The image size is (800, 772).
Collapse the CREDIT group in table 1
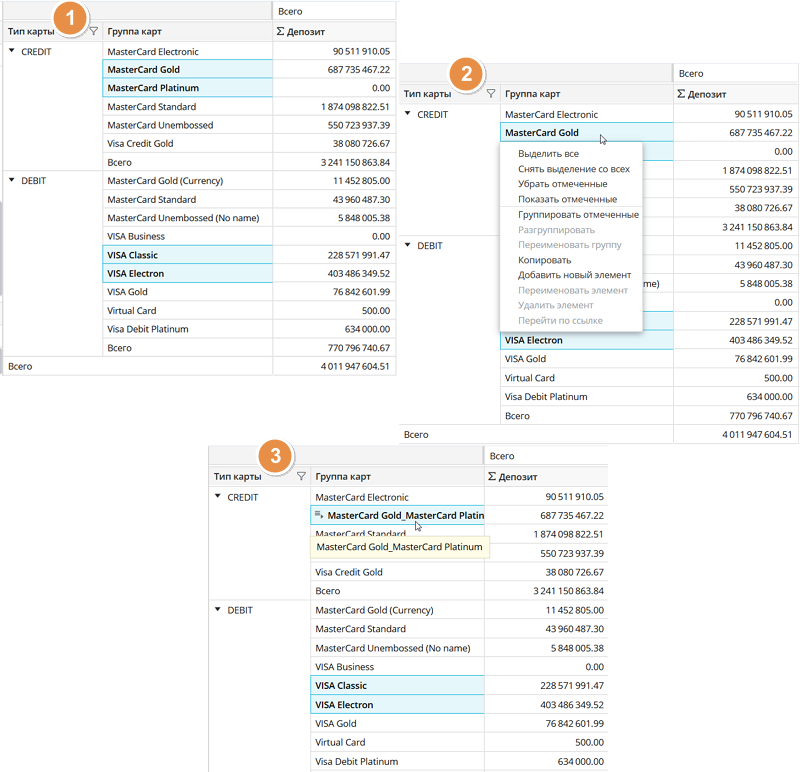[11, 51]
